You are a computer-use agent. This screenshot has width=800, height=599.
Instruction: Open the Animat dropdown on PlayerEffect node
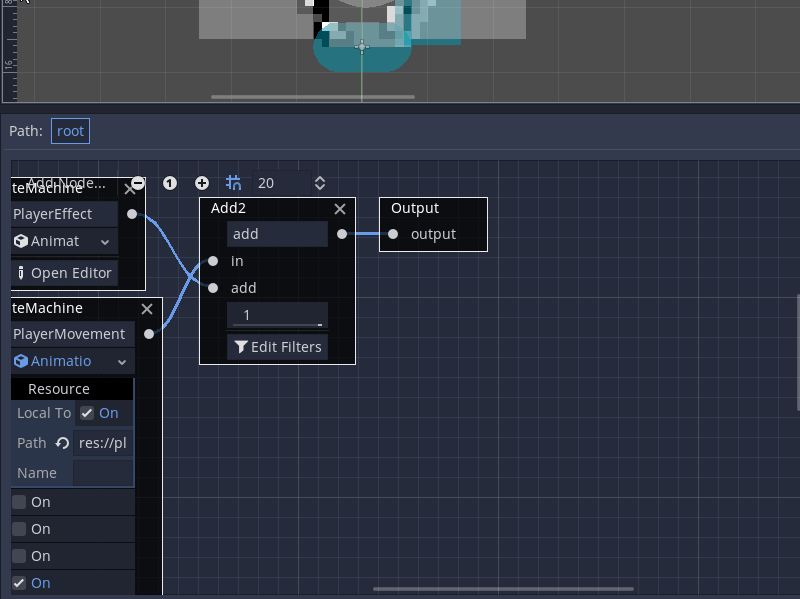pos(104,241)
